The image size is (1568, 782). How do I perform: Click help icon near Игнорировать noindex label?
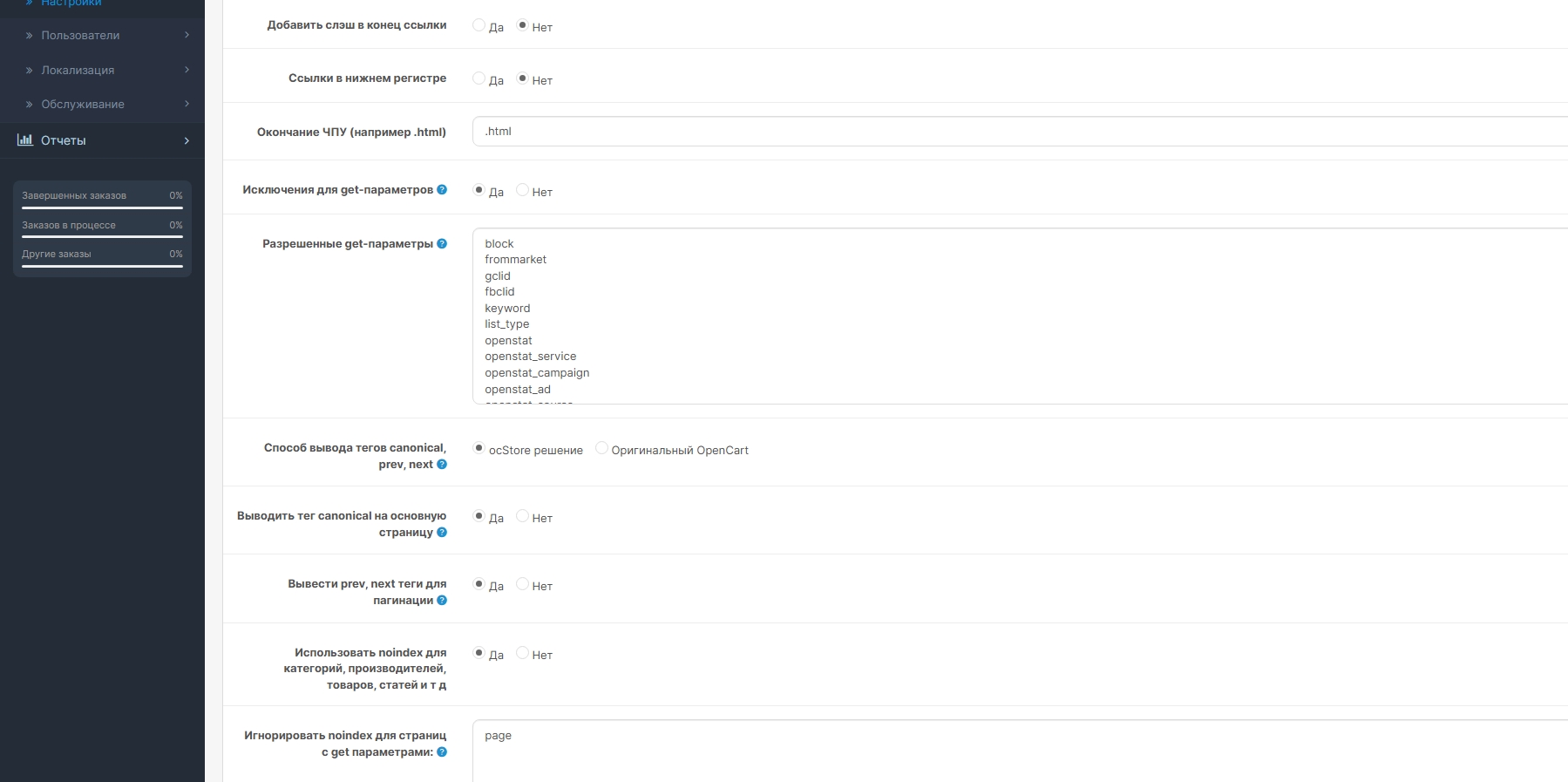[x=442, y=752]
